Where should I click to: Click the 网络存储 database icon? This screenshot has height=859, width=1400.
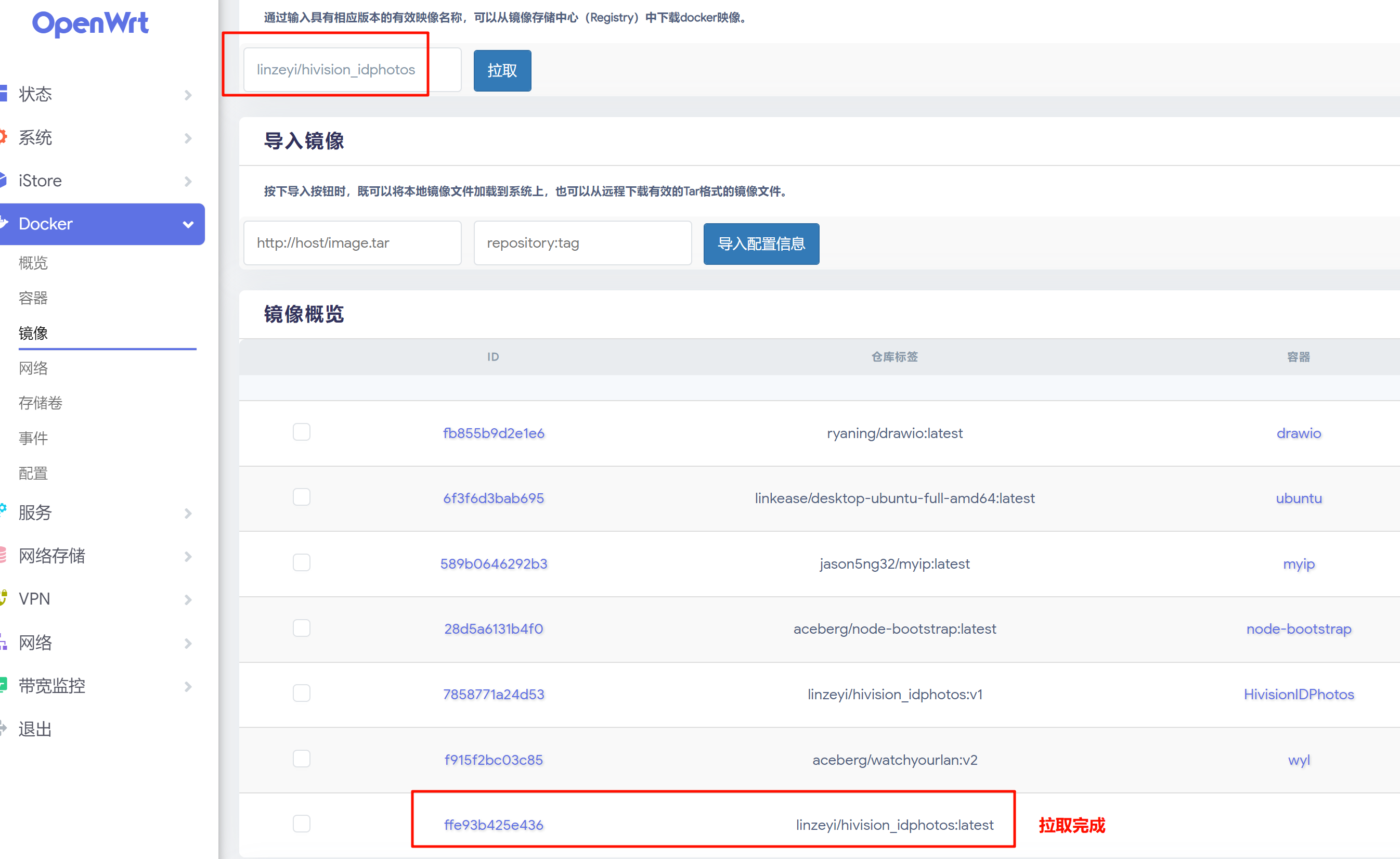[4, 555]
